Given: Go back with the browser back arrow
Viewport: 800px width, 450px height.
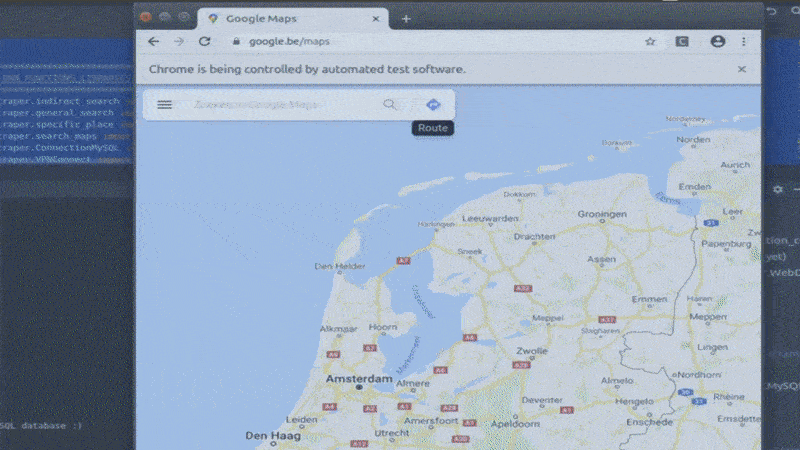Looking at the screenshot, I should pos(154,41).
